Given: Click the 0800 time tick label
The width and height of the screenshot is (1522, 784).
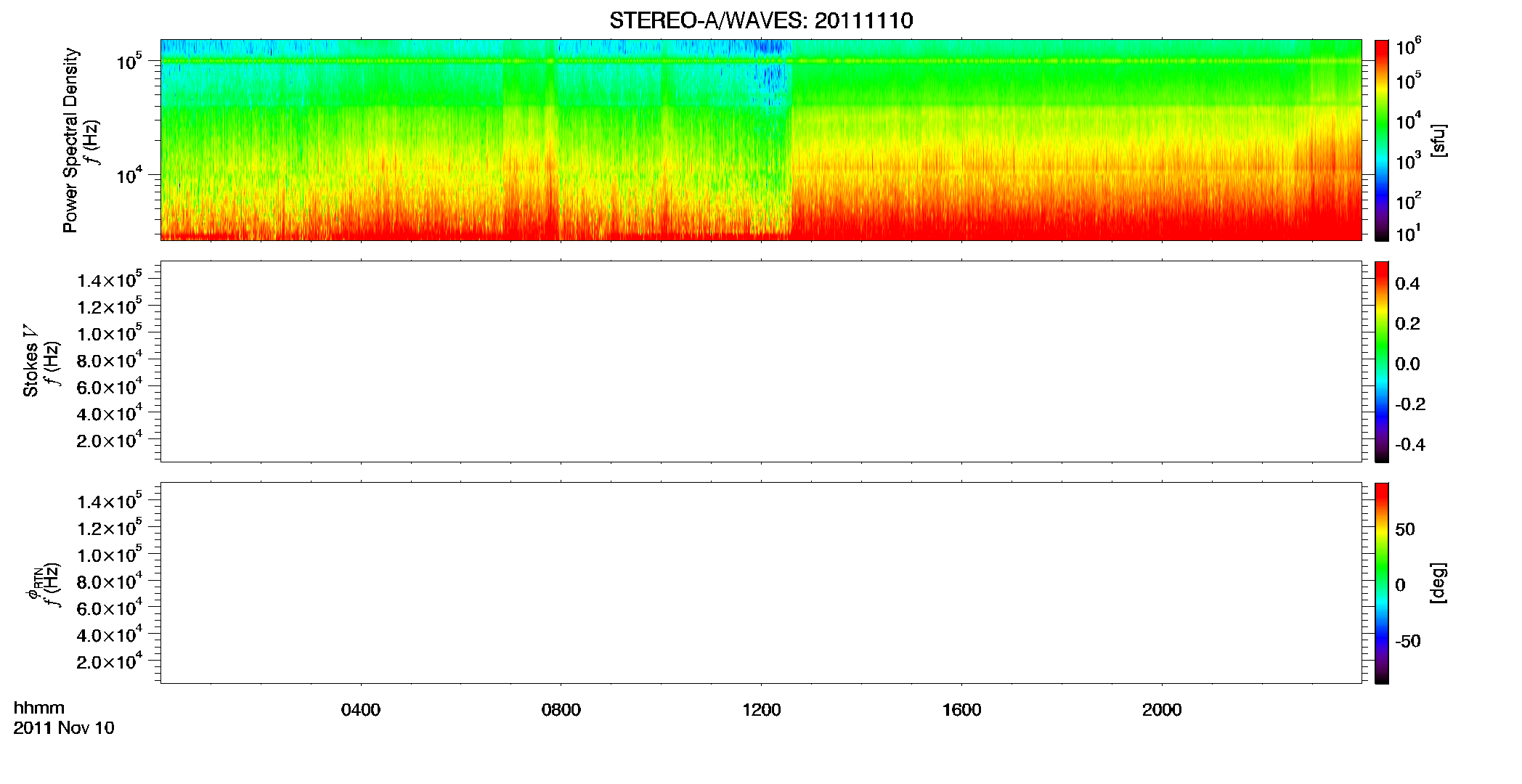Looking at the screenshot, I should coord(561,710).
